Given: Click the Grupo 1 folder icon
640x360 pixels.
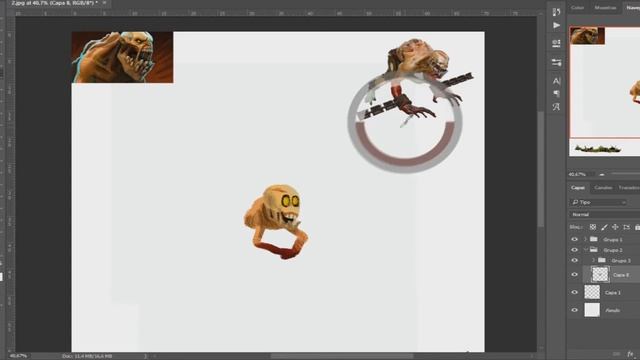Looking at the screenshot, I should [594, 239].
